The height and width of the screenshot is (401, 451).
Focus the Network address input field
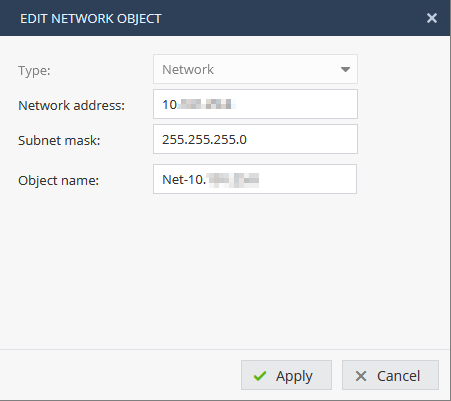click(255, 104)
